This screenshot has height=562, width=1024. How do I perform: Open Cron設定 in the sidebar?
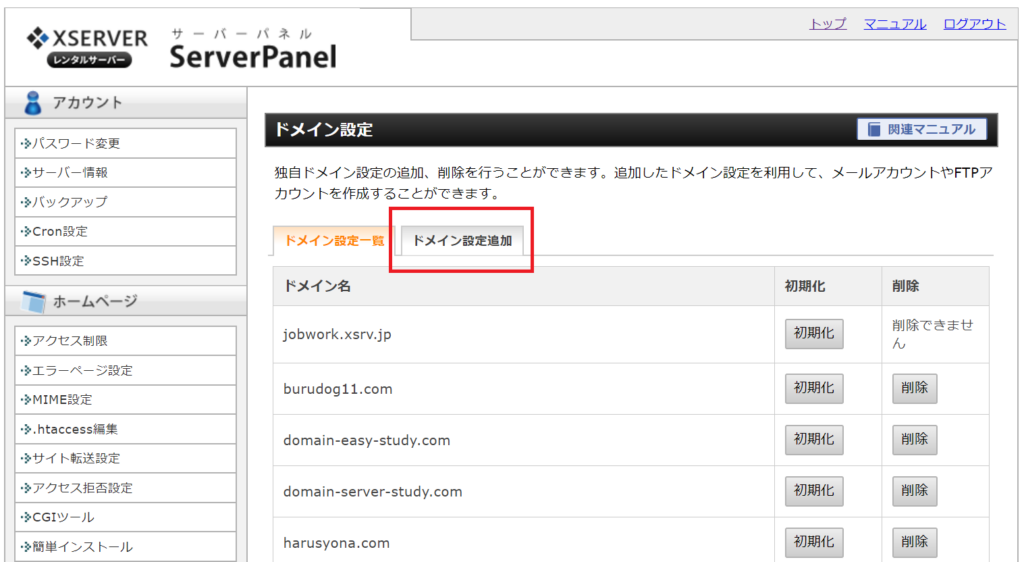click(125, 231)
